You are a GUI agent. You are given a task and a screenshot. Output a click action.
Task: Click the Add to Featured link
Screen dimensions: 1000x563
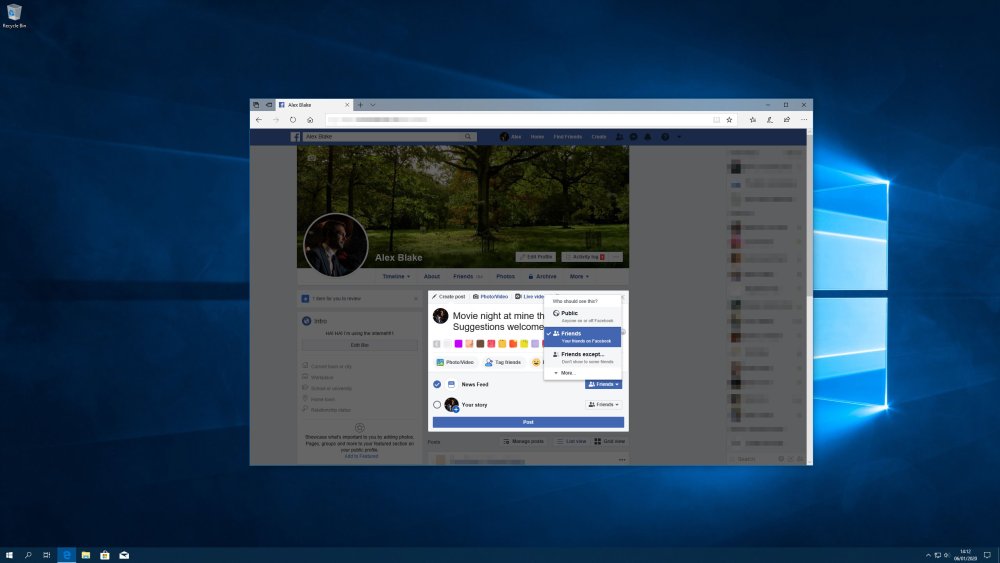click(x=361, y=456)
